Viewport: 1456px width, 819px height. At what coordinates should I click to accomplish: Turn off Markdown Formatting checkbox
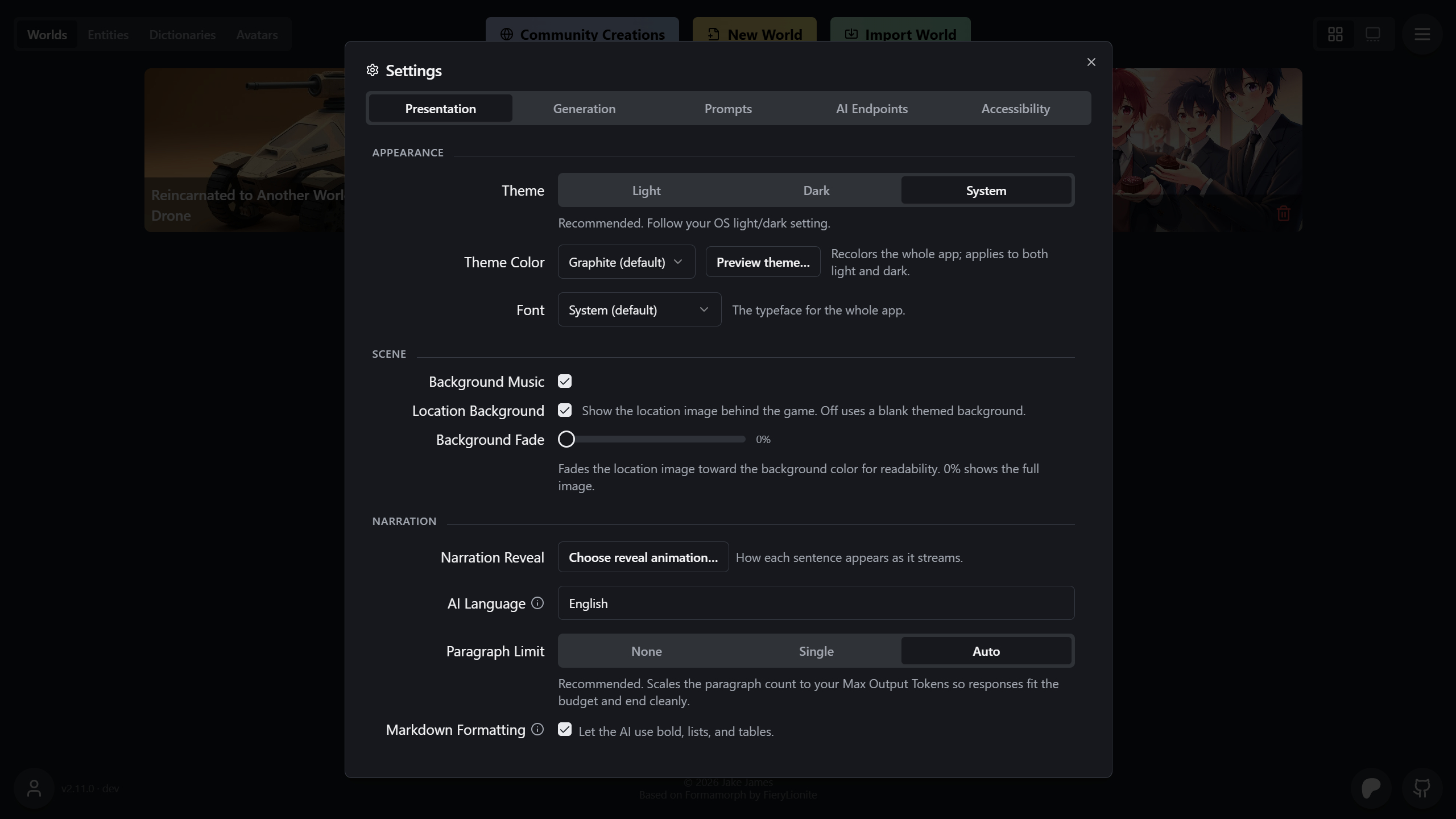(x=565, y=729)
